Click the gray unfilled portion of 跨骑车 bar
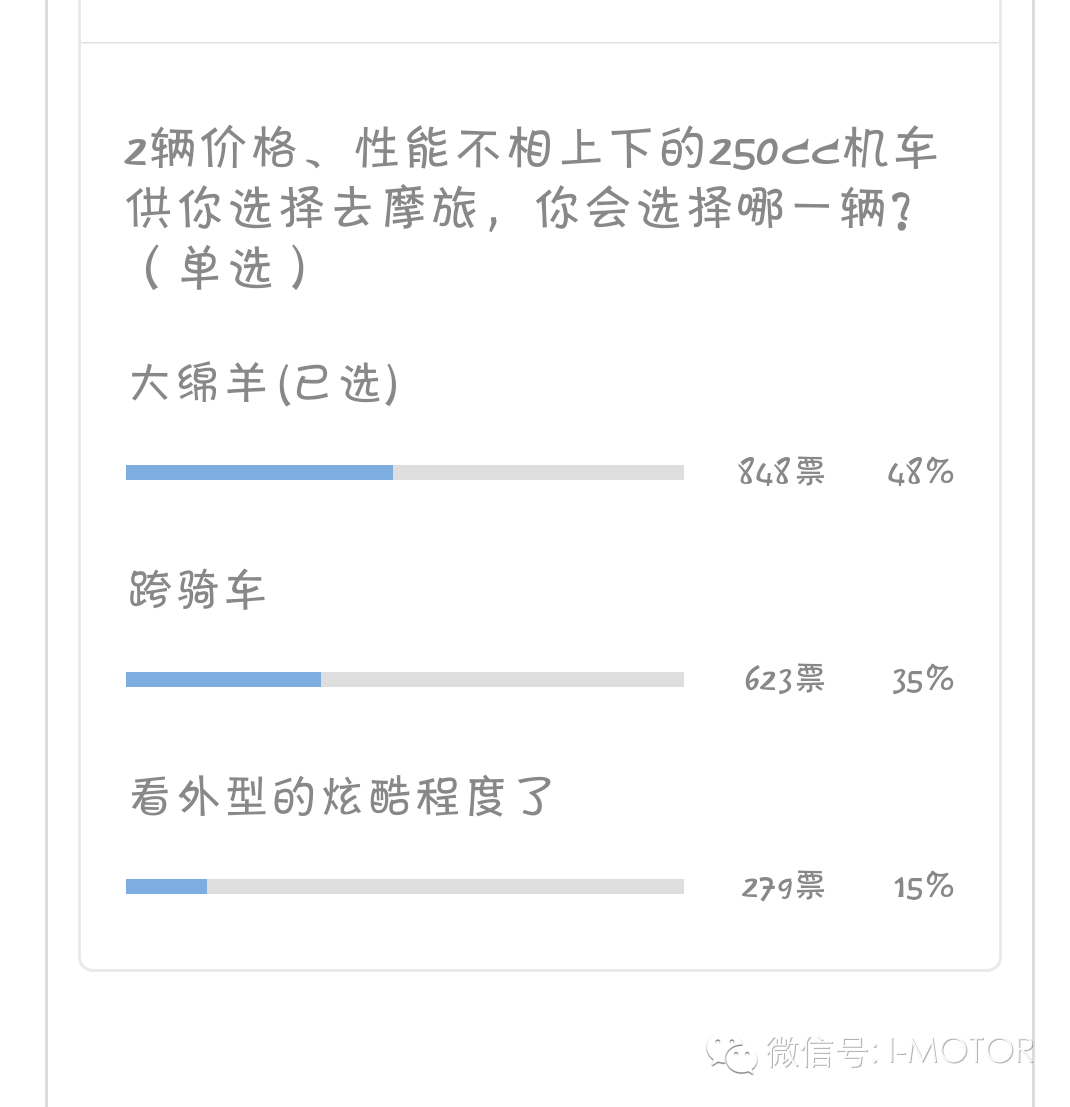The image size is (1070, 1107). coord(503,679)
